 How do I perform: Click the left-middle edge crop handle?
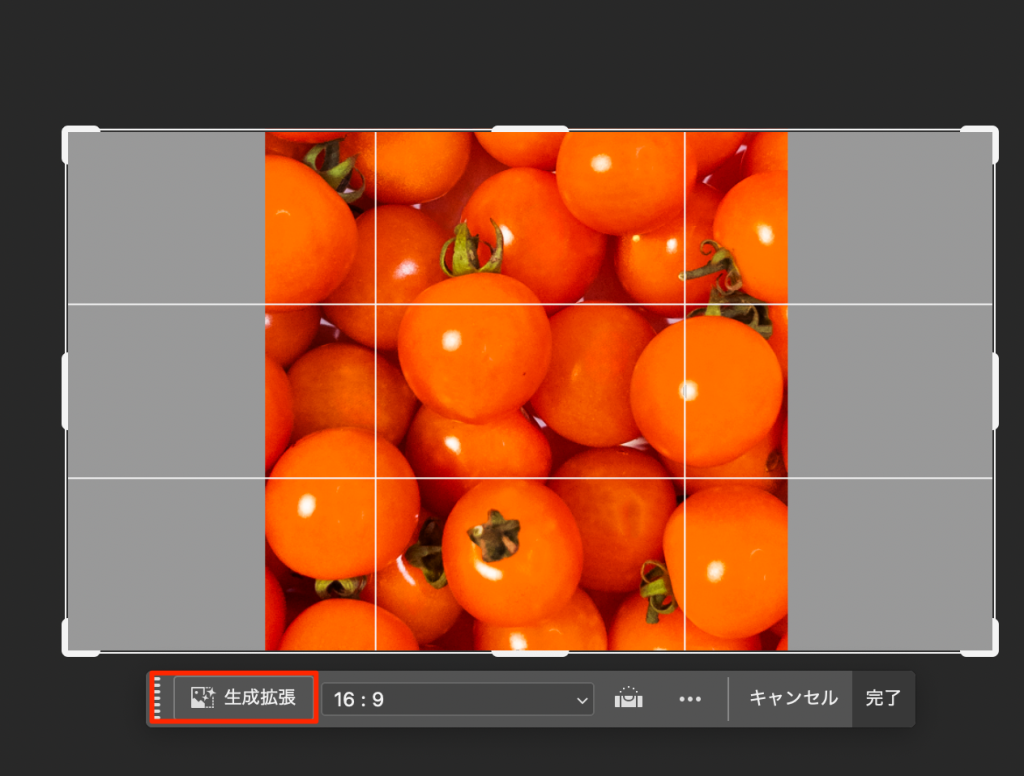(x=66, y=391)
